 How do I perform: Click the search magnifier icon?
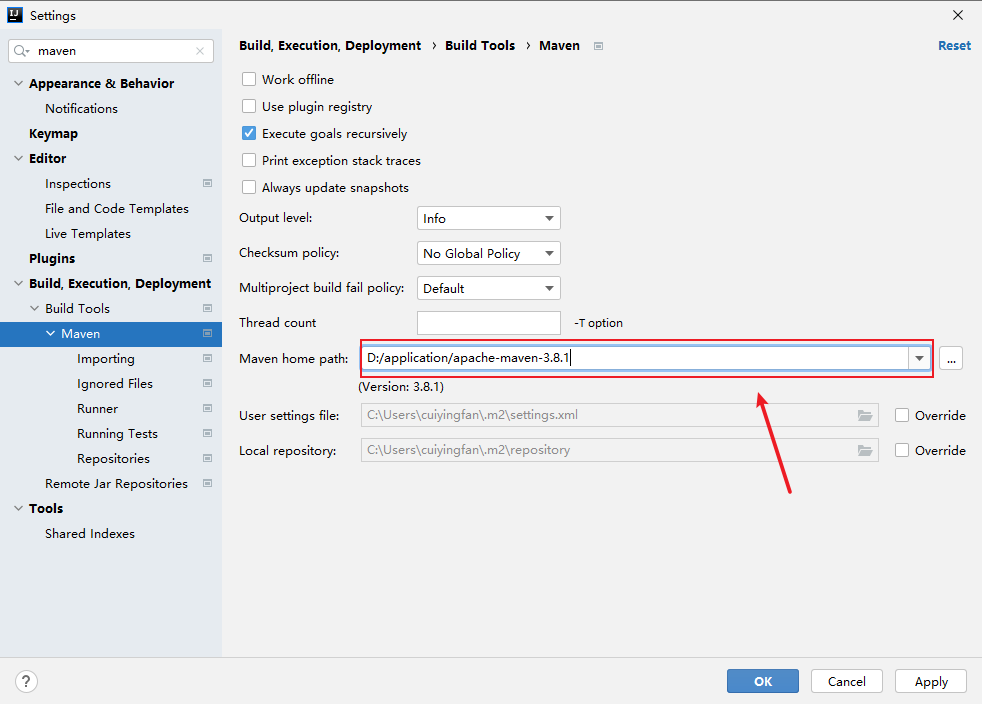tap(21, 51)
